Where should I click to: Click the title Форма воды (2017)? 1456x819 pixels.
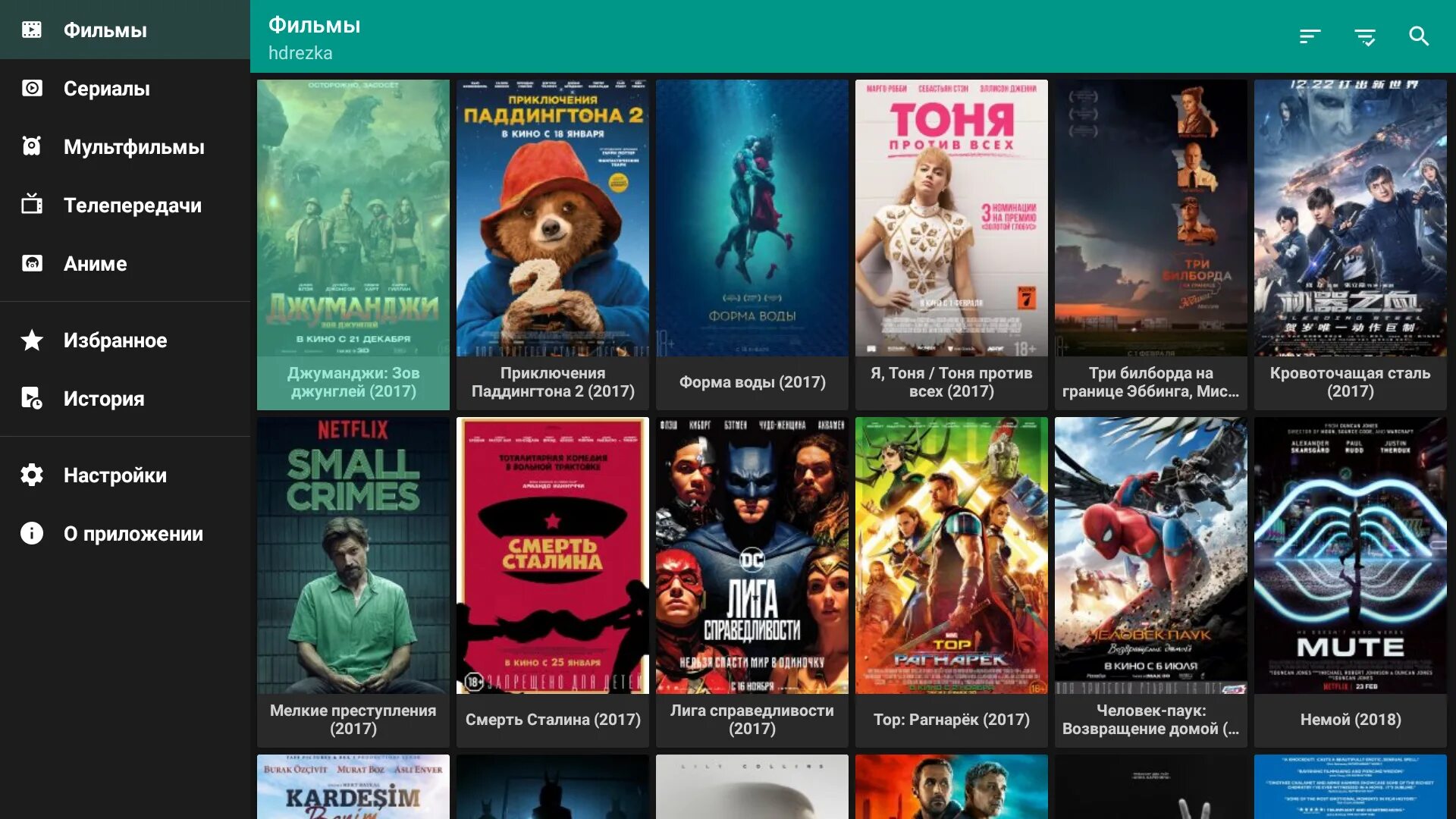pos(752,382)
